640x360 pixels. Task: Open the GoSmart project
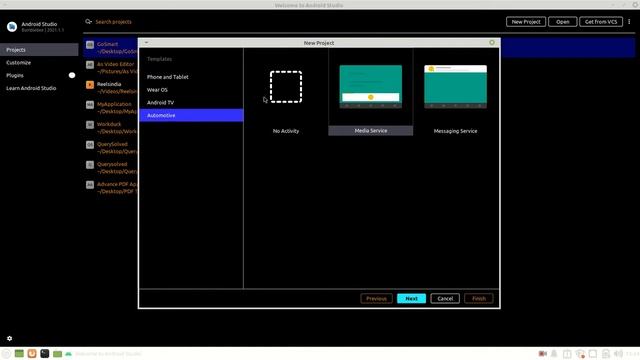point(111,48)
